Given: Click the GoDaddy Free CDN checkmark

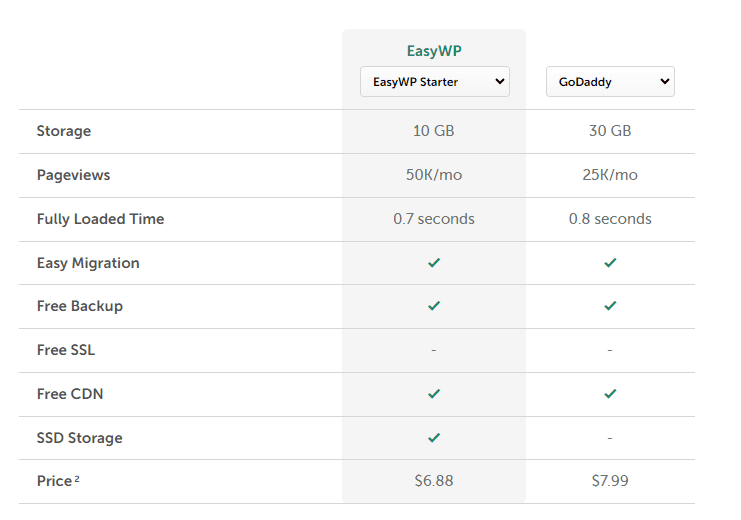Looking at the screenshot, I should click(x=610, y=394).
